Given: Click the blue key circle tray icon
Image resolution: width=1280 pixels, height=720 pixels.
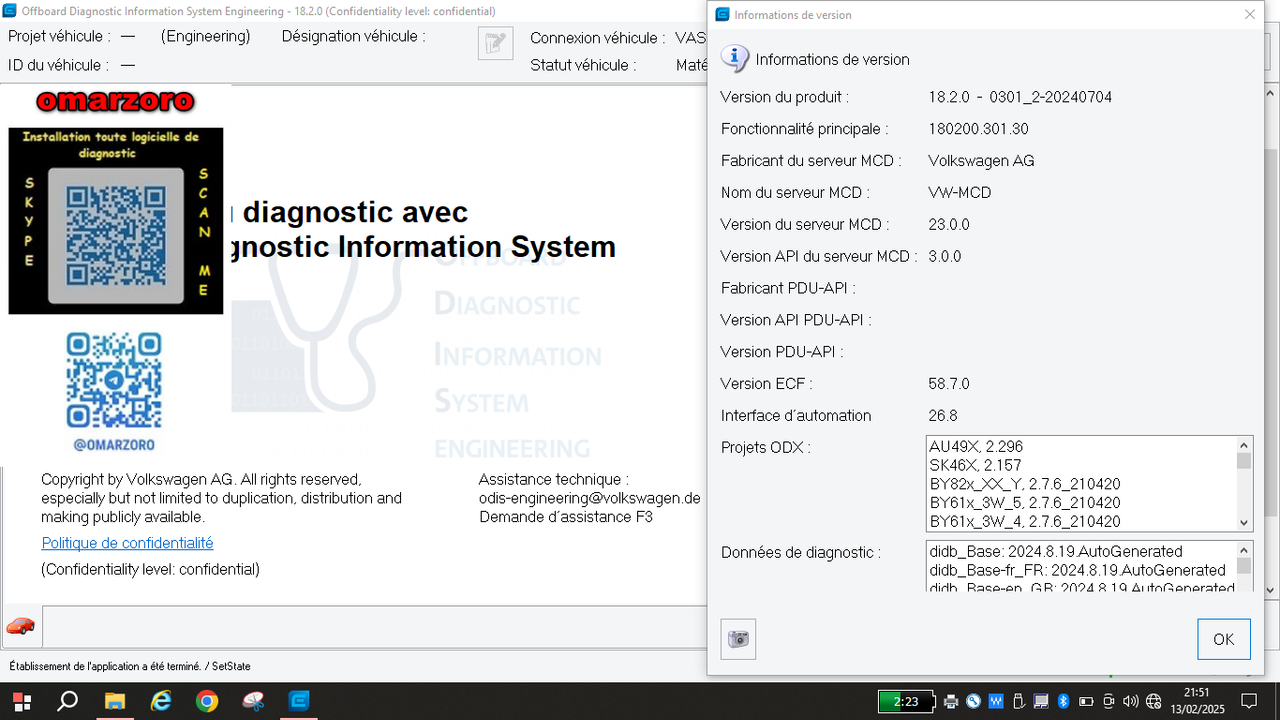Looking at the screenshot, I should 973,701.
